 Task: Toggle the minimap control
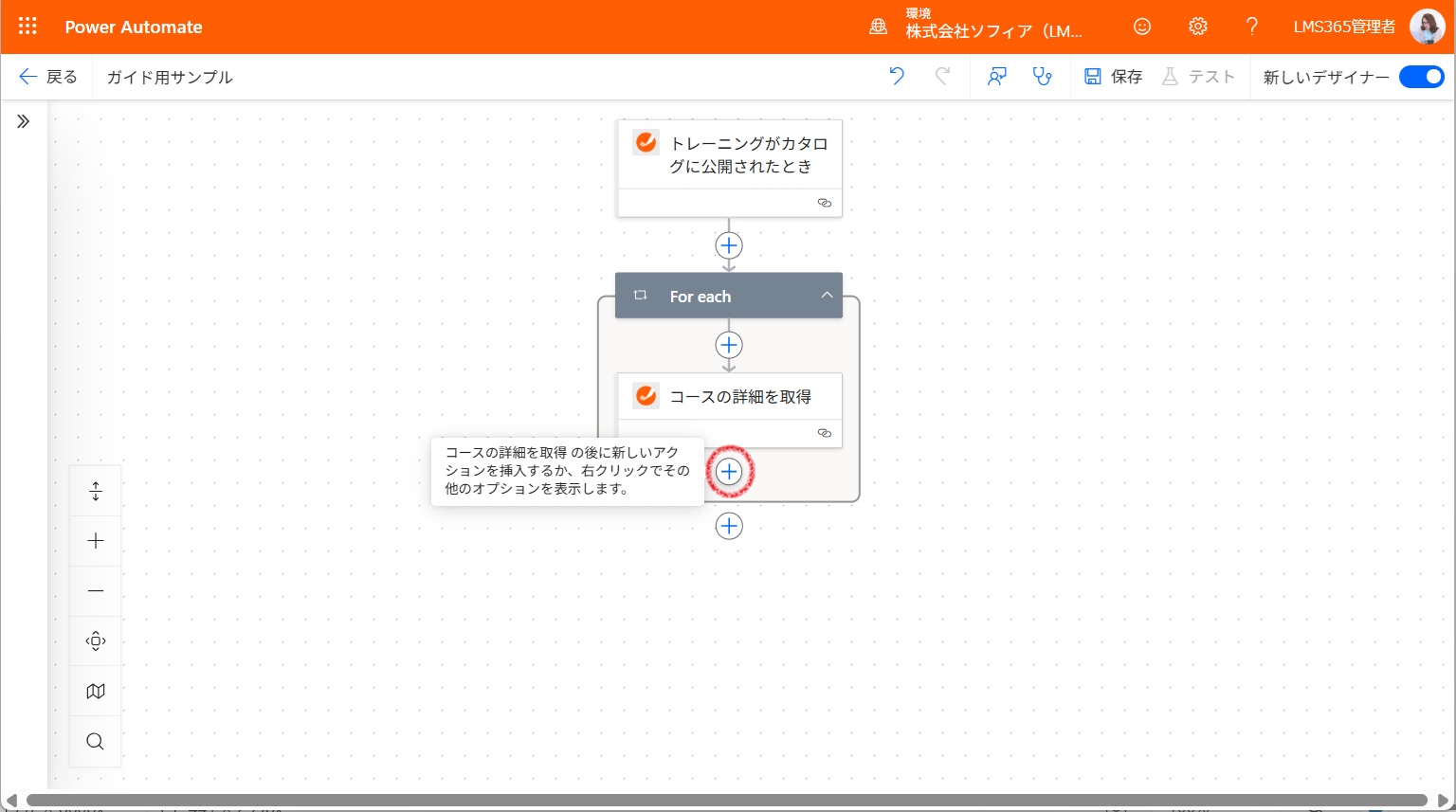pos(96,692)
